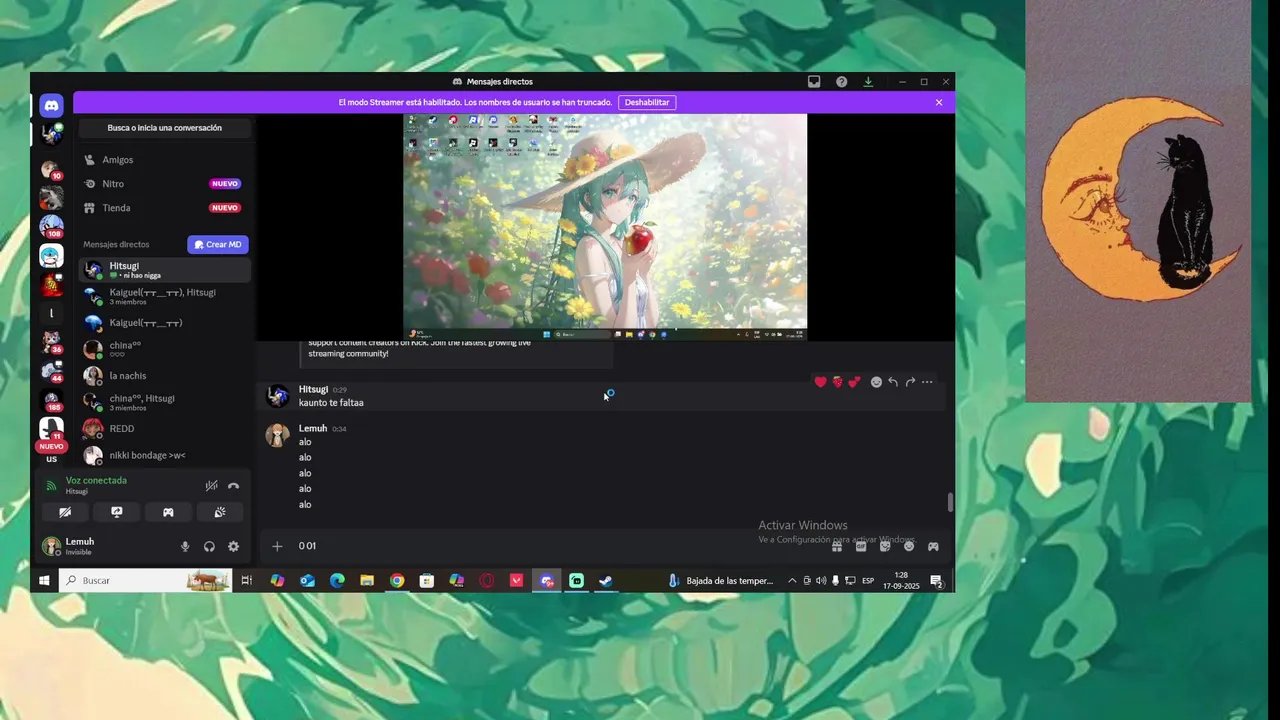Screen dimensions: 1280x720
Task: Open the server with 44 notification badge
Action: point(51,371)
